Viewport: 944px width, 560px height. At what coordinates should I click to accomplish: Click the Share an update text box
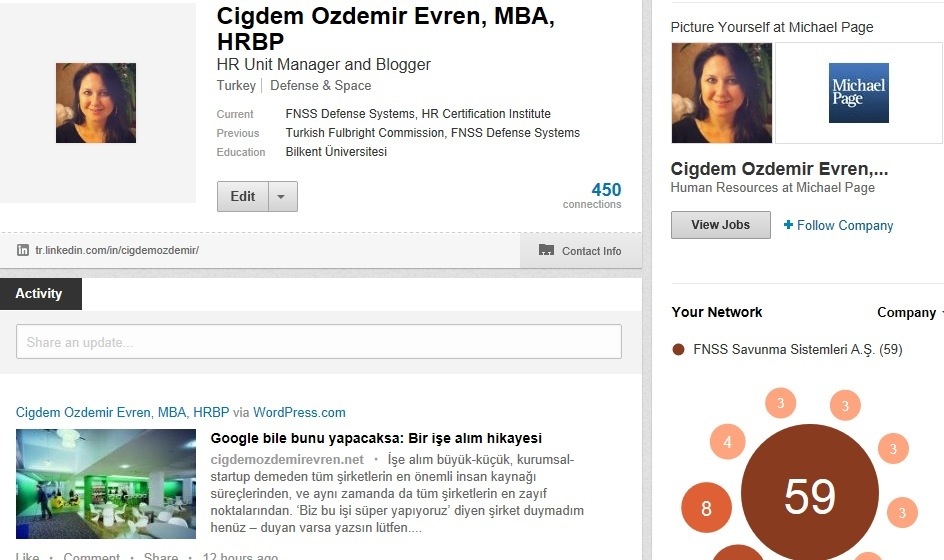318,342
